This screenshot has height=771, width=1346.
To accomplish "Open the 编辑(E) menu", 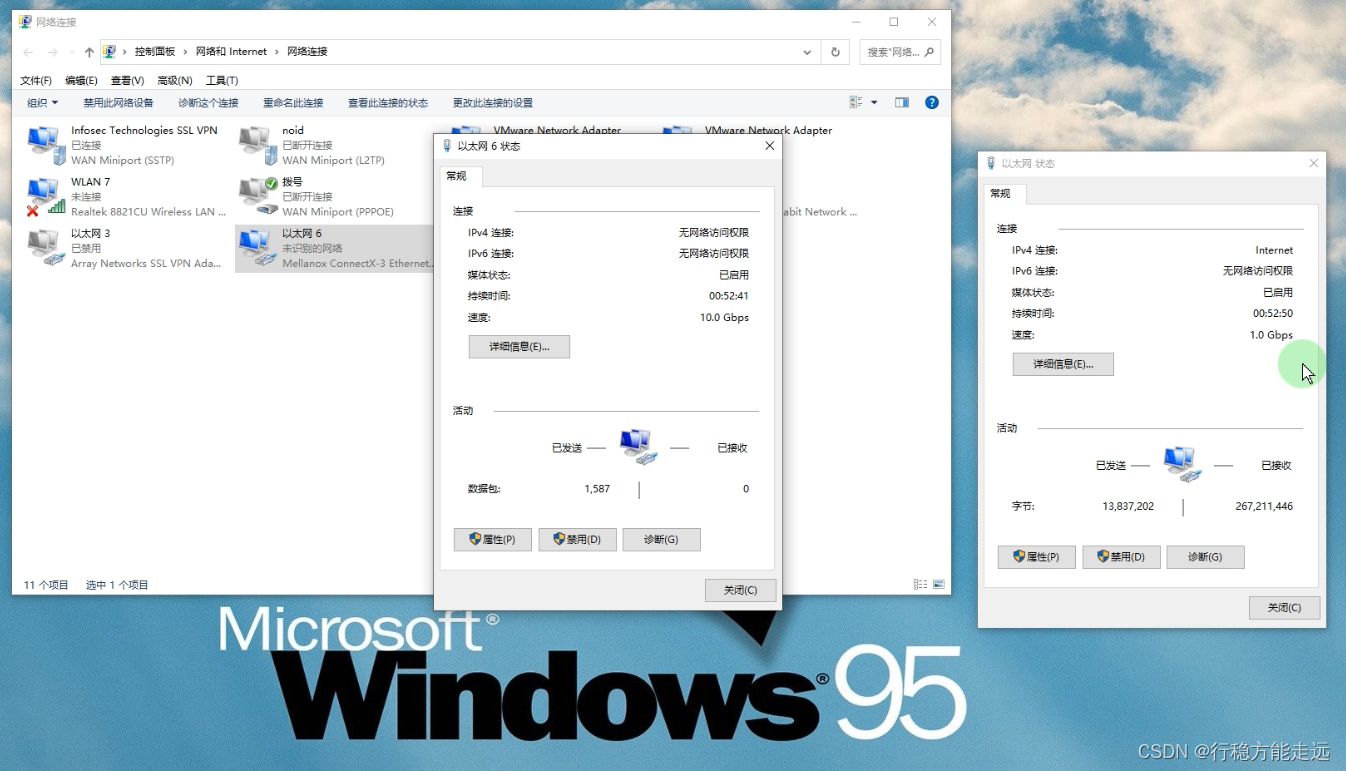I will (x=81, y=80).
